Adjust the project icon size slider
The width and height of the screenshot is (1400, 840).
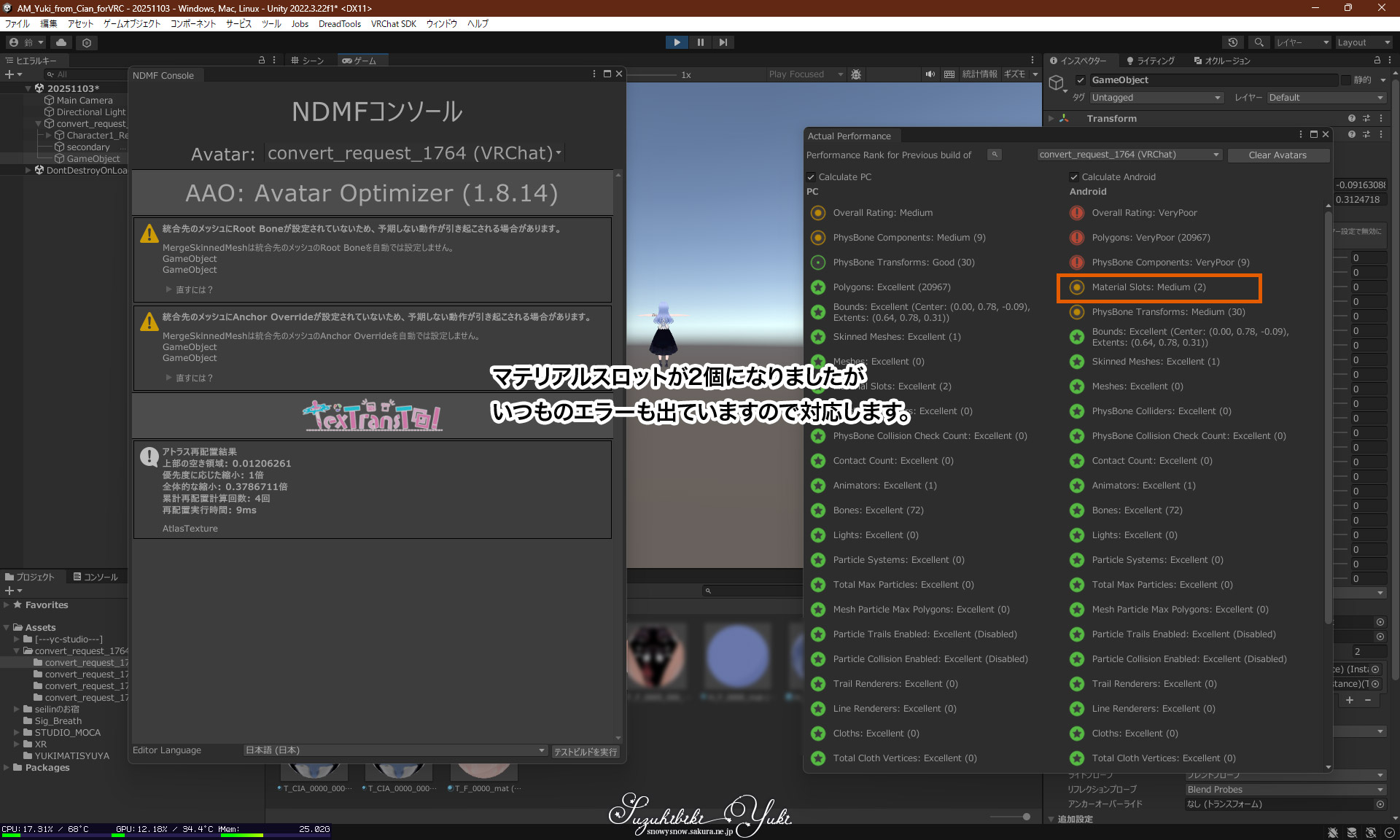(x=1026, y=817)
